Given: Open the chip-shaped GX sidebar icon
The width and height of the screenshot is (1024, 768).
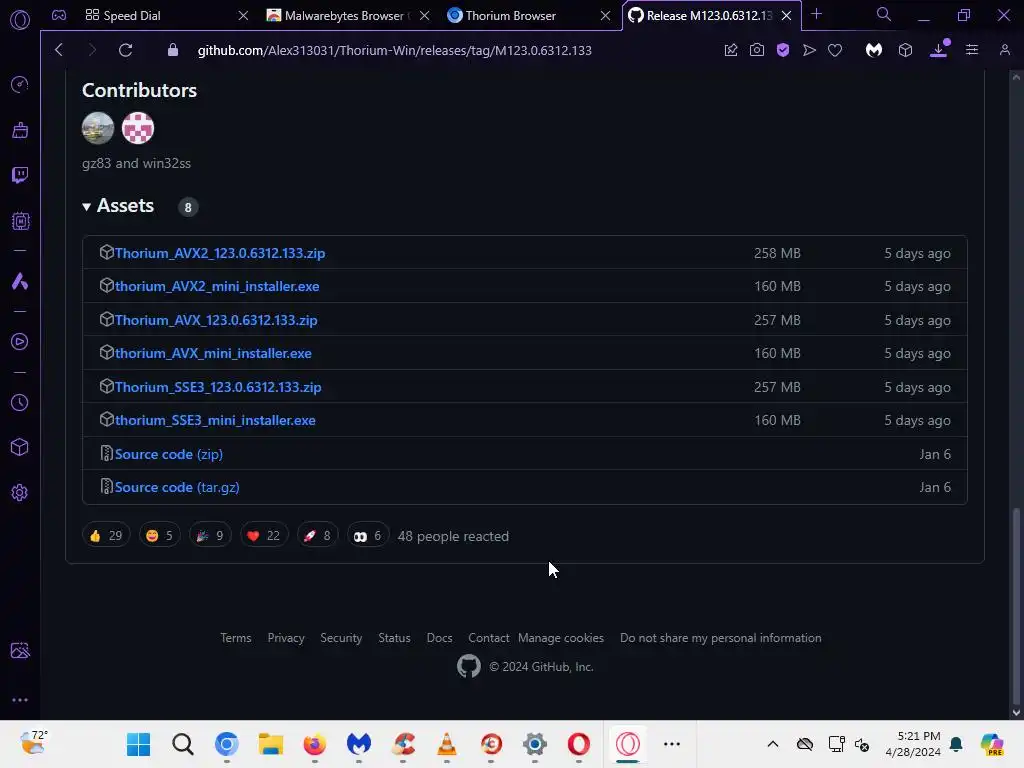Looking at the screenshot, I should click(20, 221).
